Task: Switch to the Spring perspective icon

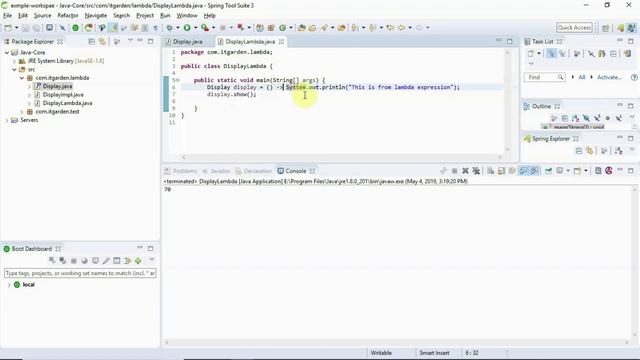Action: click(621, 28)
